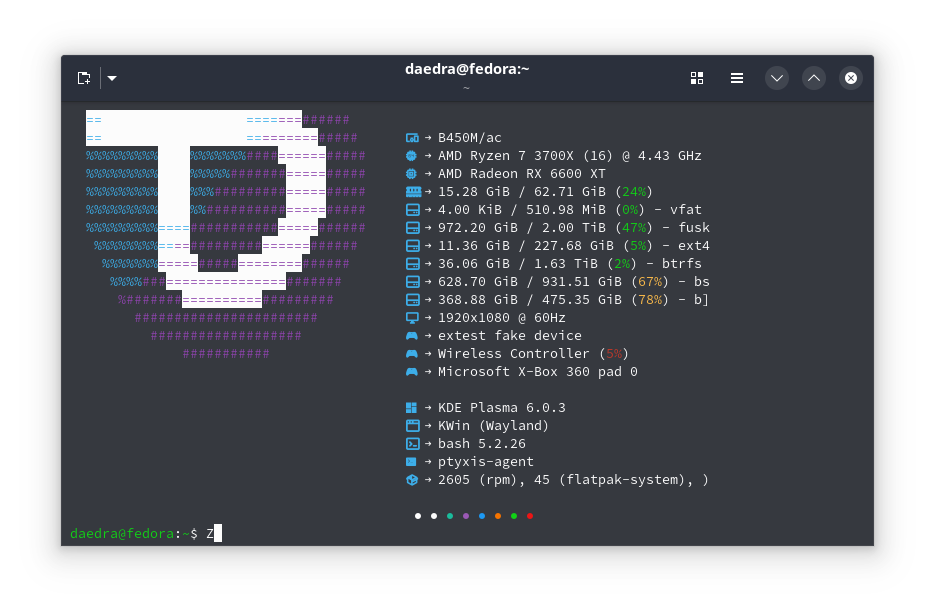935x613 pixels.
Task: Click the gamepad icon beside Wireless Controller
Action: click(412, 354)
